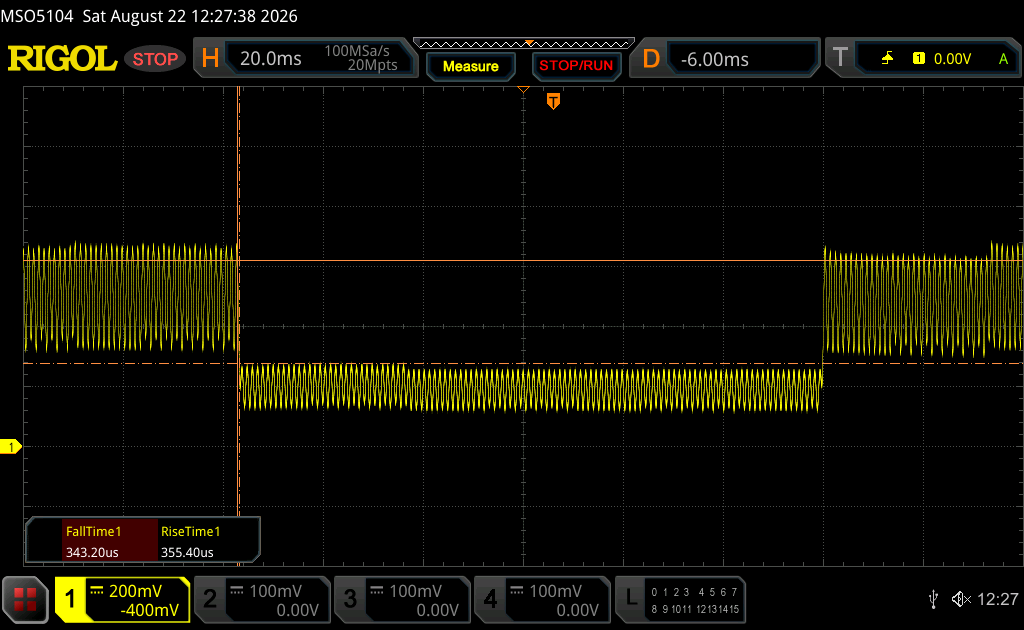Click the STOP status indicator
The image size is (1024, 630).
(x=155, y=59)
